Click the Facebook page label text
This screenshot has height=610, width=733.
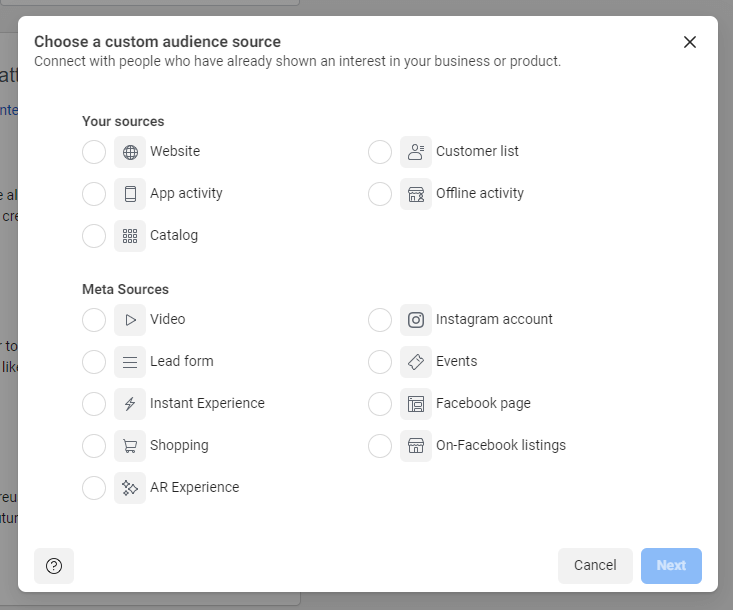[x=483, y=403]
